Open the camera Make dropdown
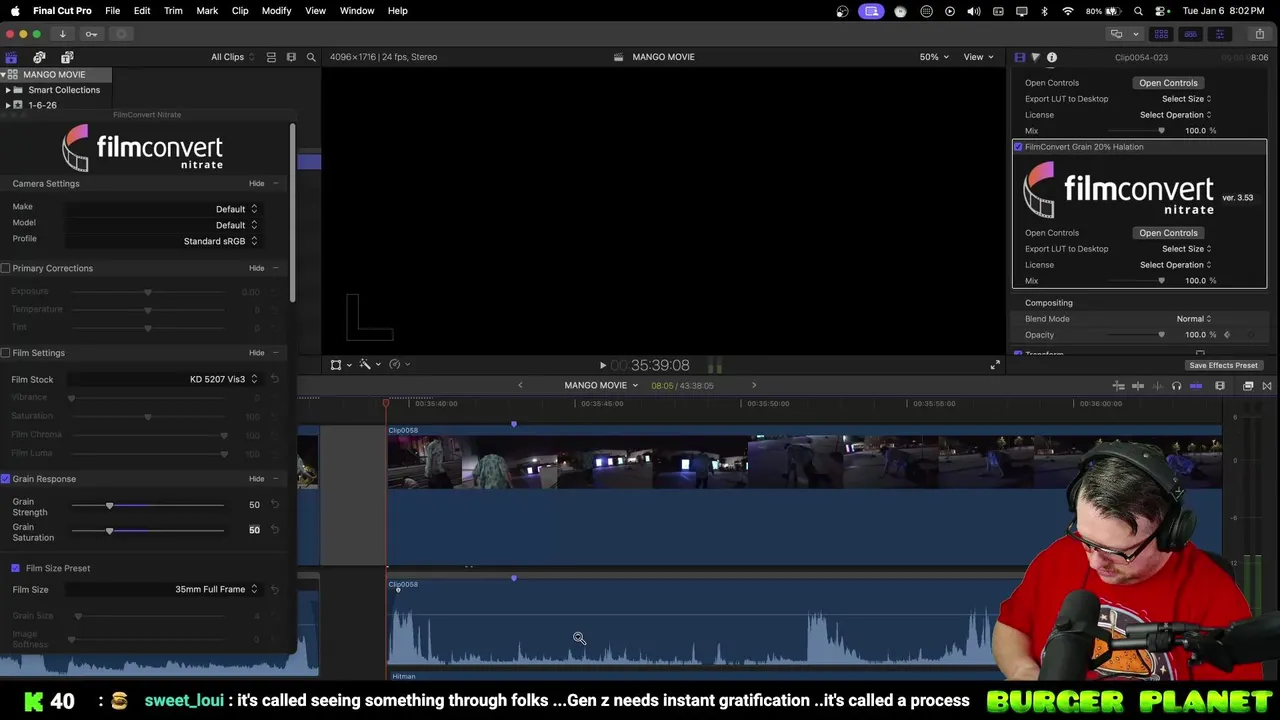This screenshot has width=1280, height=720. pyautogui.click(x=162, y=209)
